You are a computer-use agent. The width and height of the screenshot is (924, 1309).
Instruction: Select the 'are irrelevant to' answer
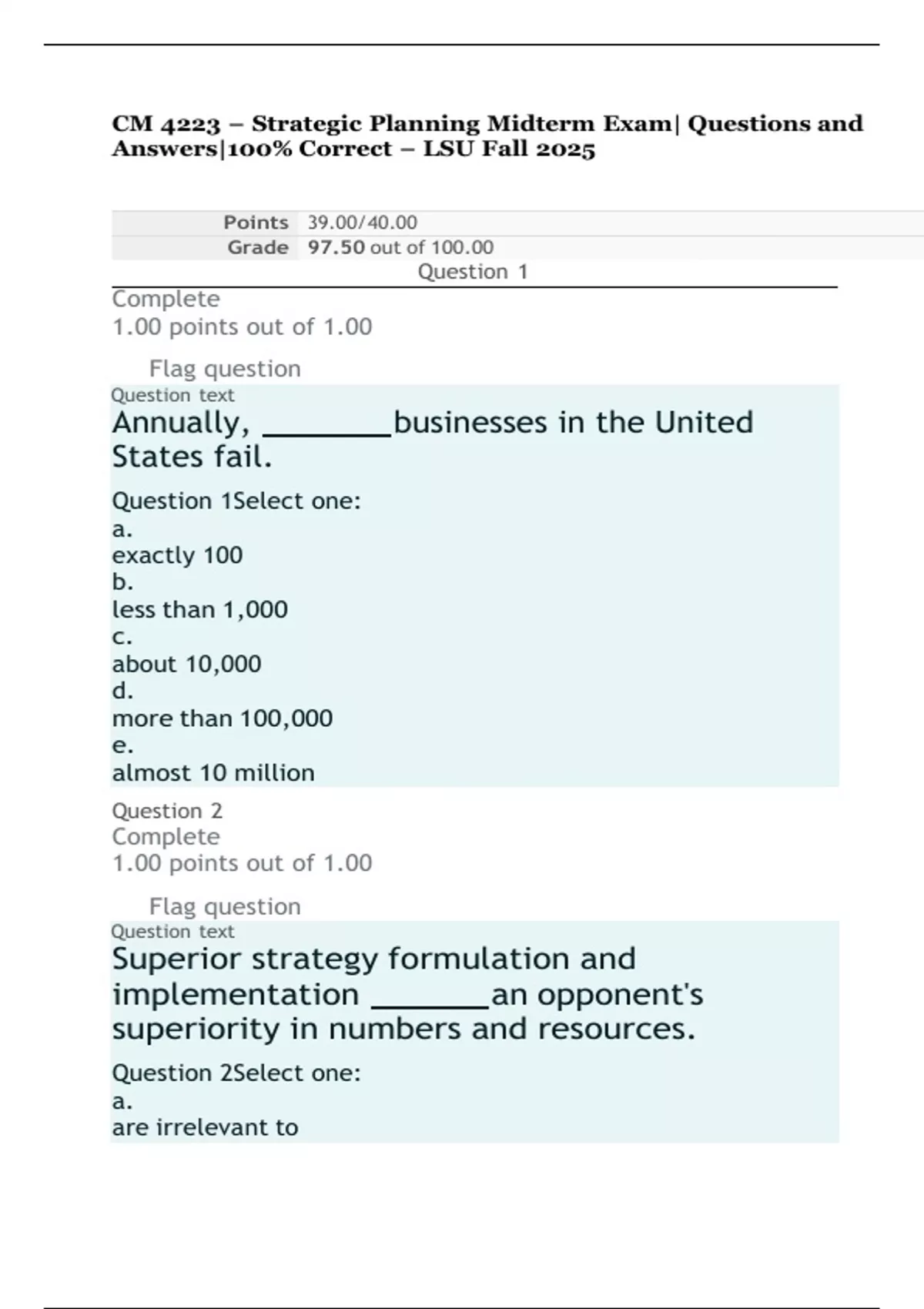coord(205,1127)
